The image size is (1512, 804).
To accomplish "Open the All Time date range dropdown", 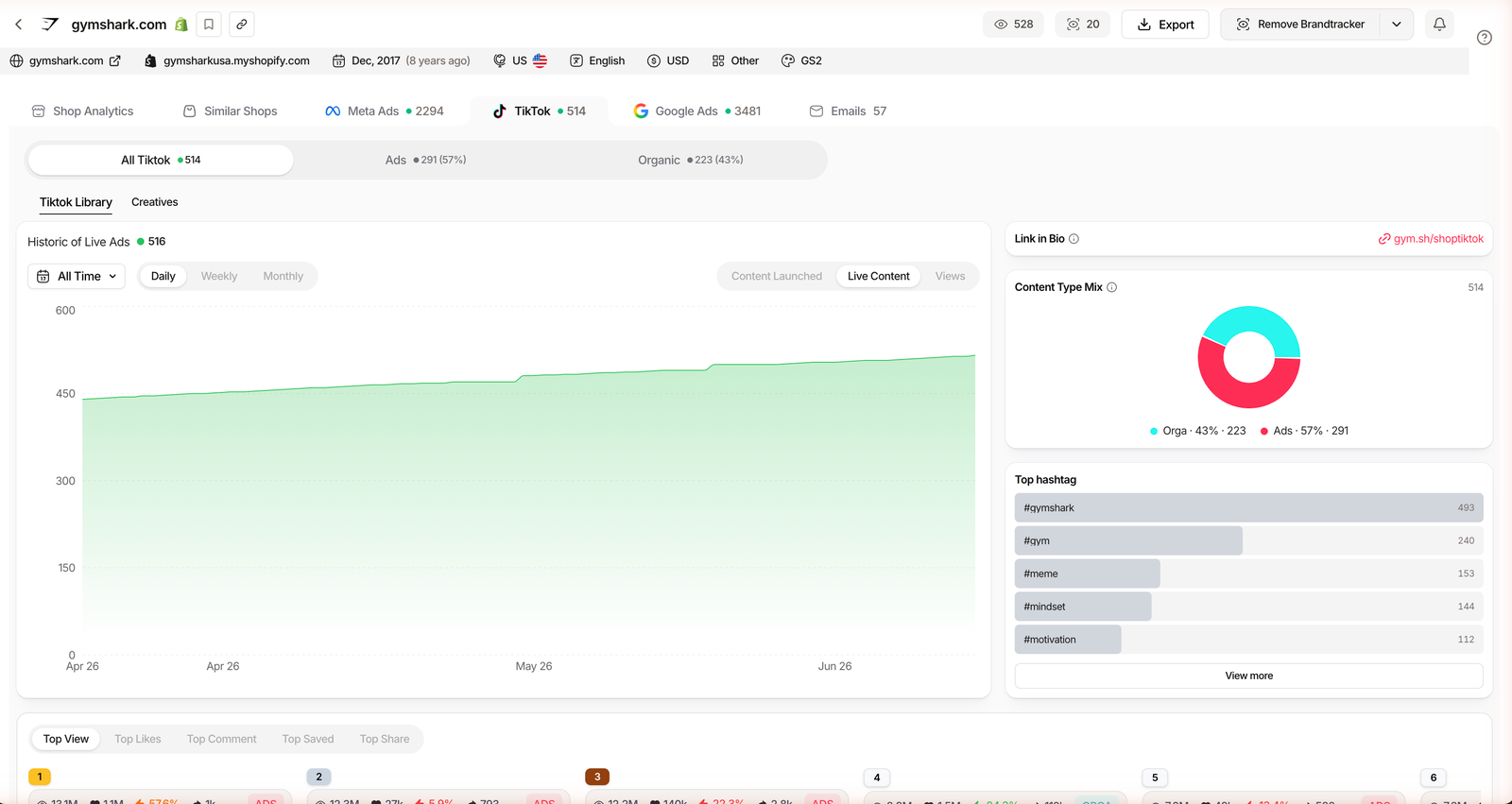I will pos(77,276).
